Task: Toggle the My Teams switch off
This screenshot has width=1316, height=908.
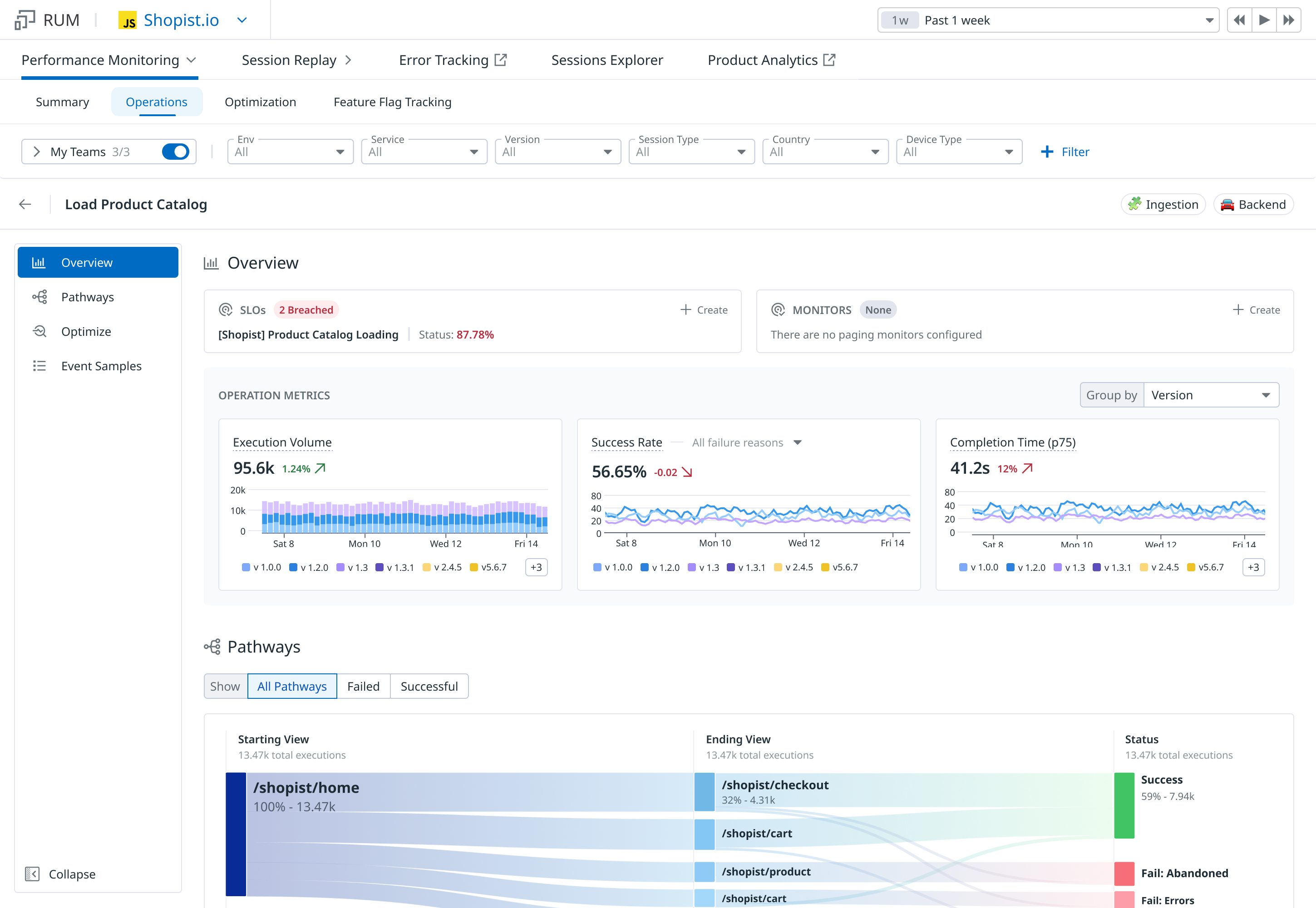Action: [175, 152]
